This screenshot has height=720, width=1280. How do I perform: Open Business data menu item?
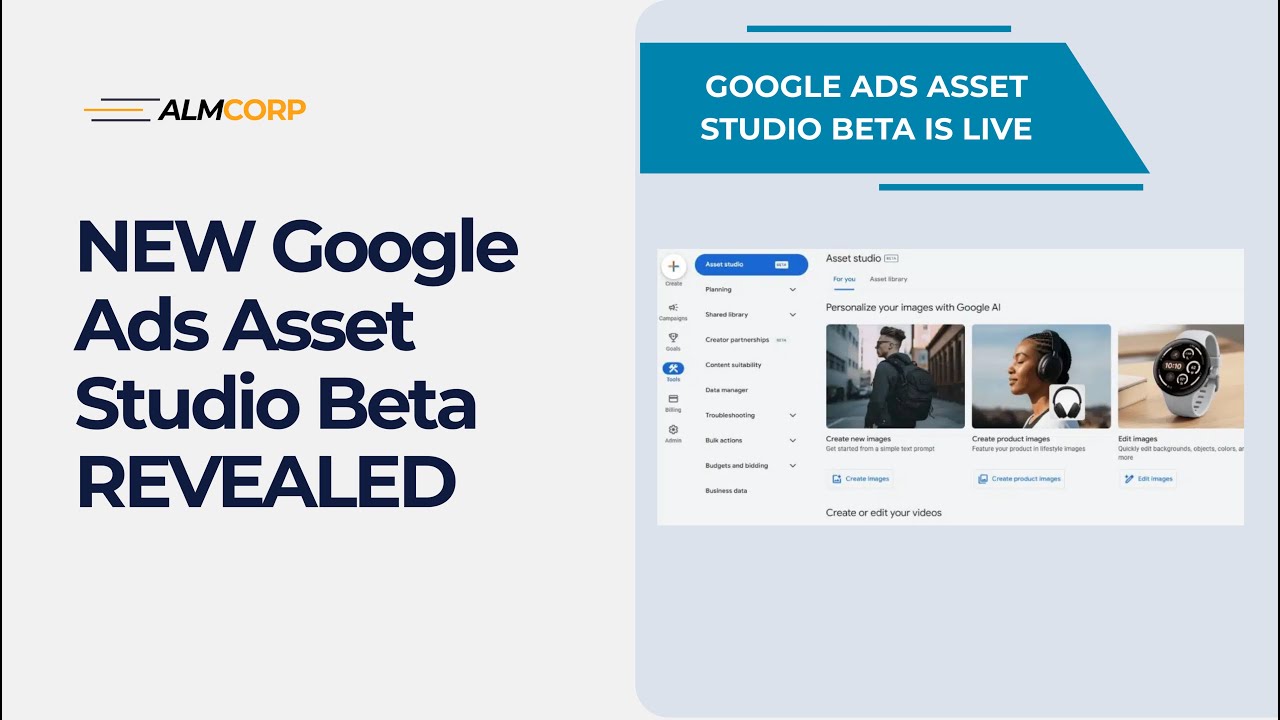pos(726,491)
